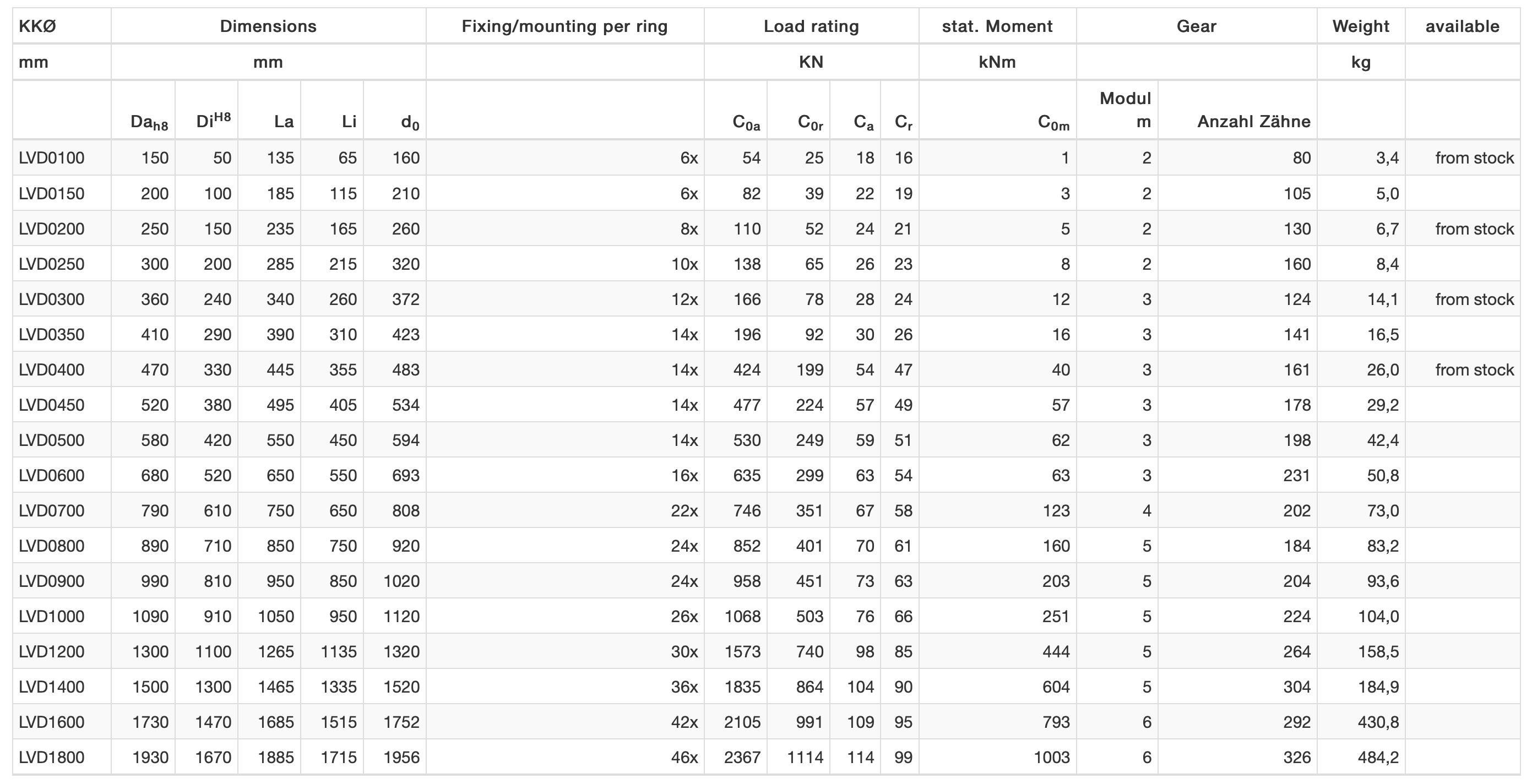Image resolution: width=1532 pixels, height=784 pixels.
Task: Click the LVD1000 row label
Action: (x=52, y=617)
